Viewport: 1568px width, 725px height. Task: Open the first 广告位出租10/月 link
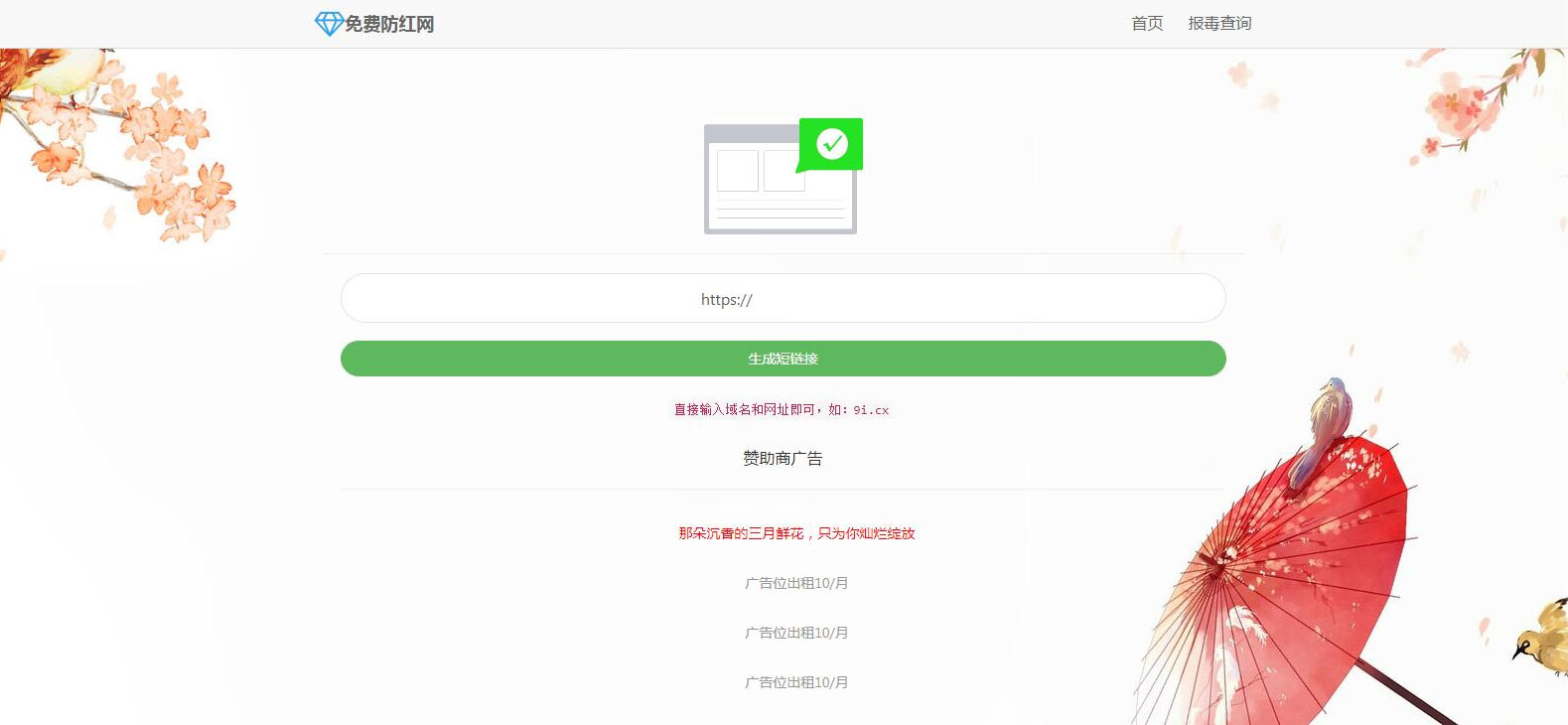796,583
